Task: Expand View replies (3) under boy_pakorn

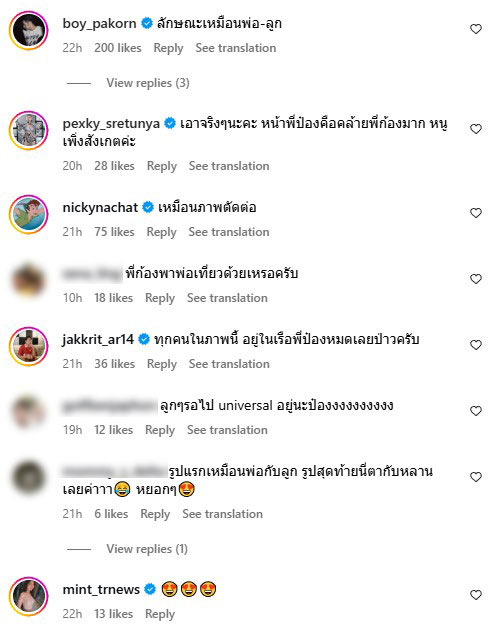Action: click(148, 83)
